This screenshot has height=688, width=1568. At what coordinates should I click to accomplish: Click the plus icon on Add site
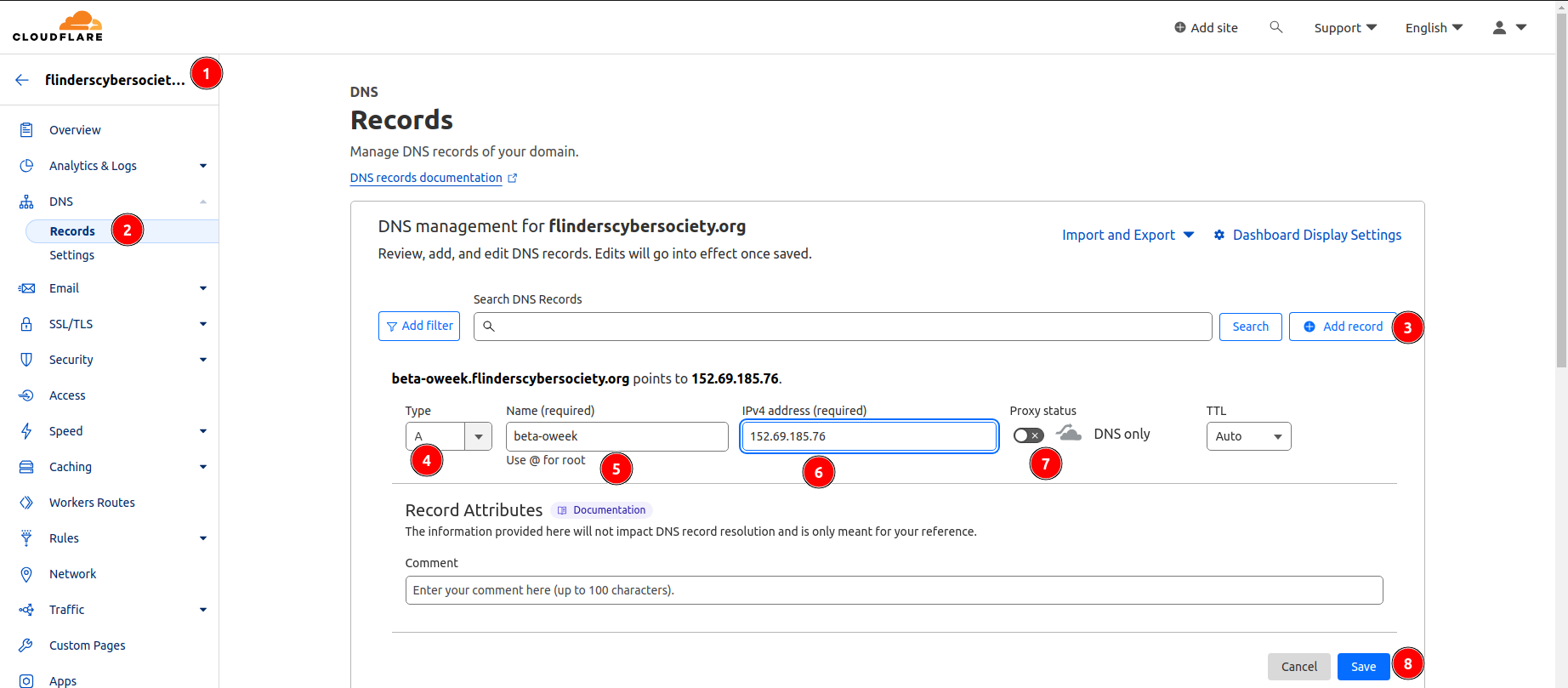(x=1179, y=27)
